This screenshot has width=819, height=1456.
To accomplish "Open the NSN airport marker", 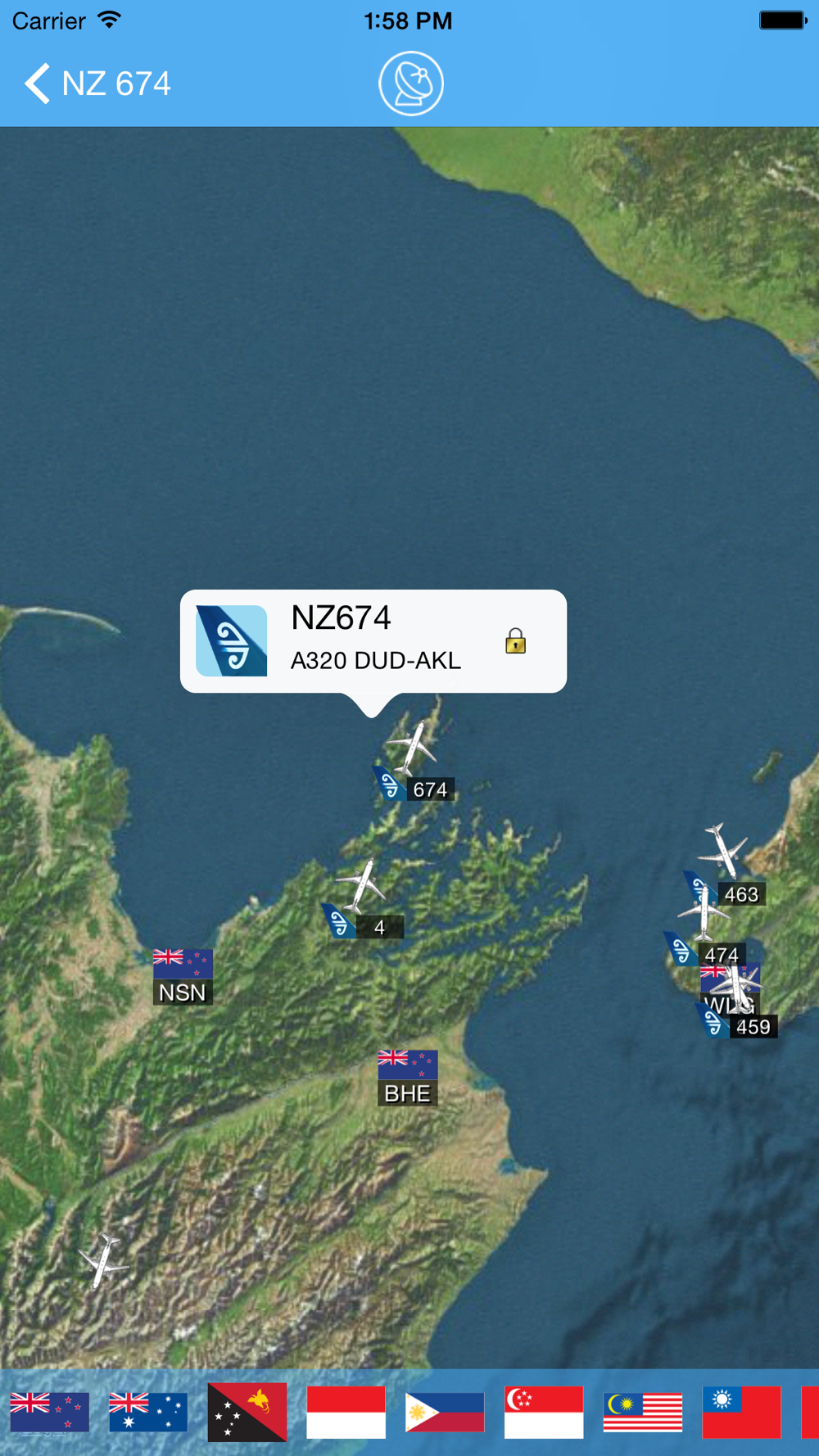I will 183,976.
